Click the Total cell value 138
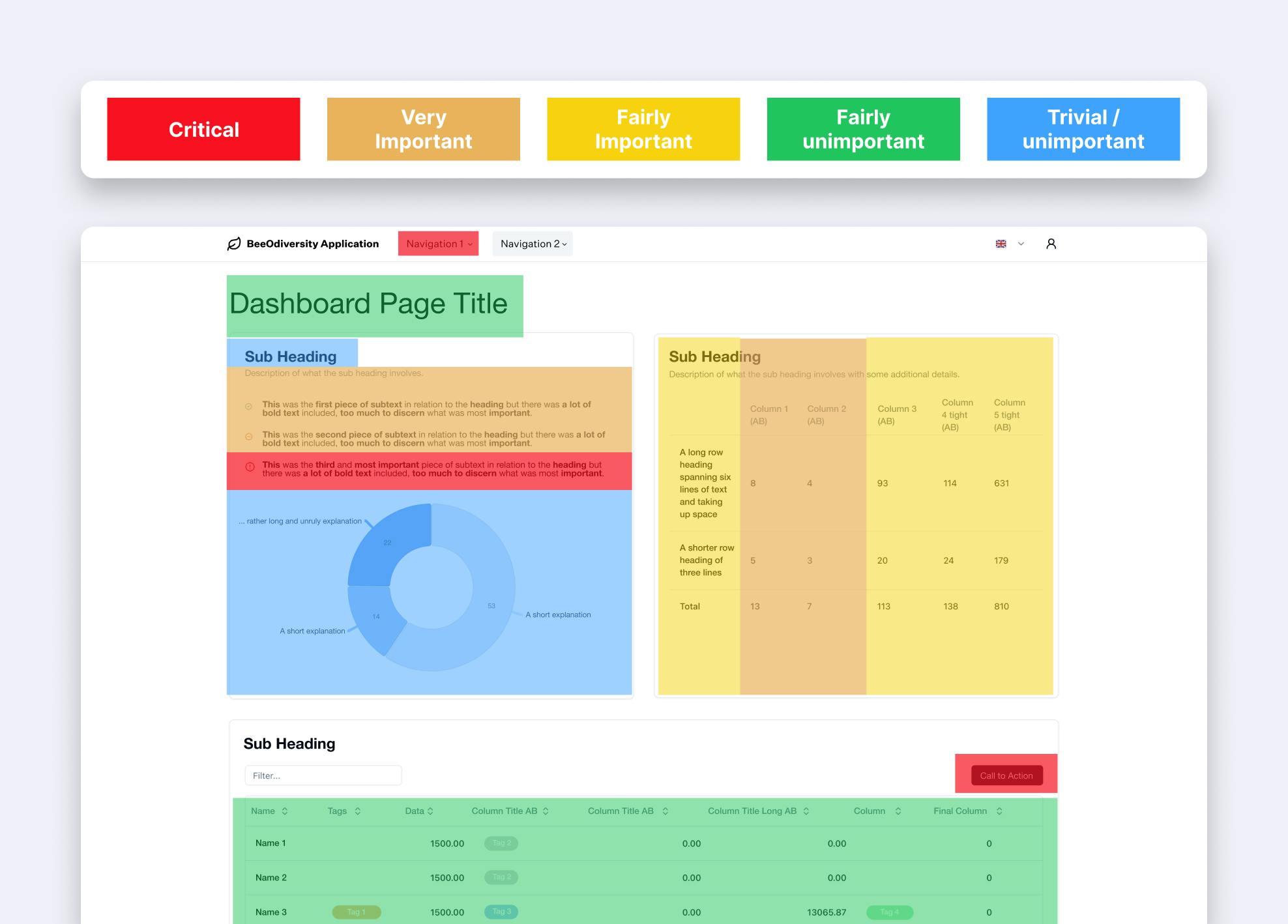The height and width of the screenshot is (924, 1288). tap(950, 606)
